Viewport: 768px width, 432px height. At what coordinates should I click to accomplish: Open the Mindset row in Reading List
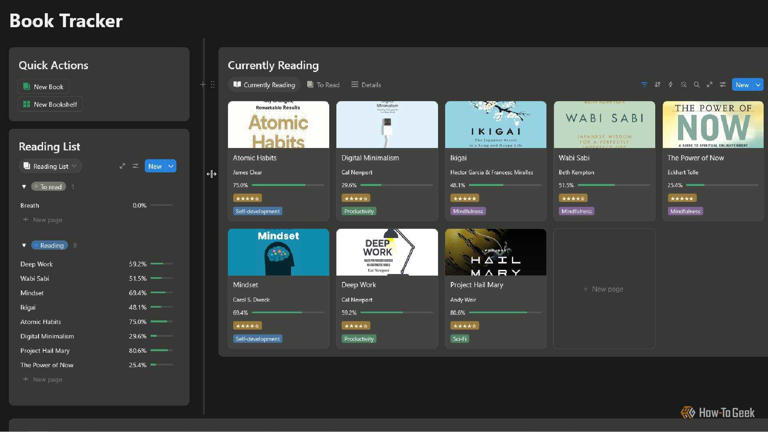click(x=97, y=292)
